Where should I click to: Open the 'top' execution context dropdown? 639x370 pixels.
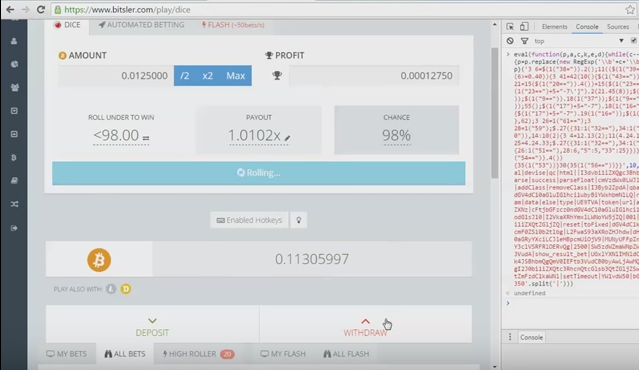point(580,41)
